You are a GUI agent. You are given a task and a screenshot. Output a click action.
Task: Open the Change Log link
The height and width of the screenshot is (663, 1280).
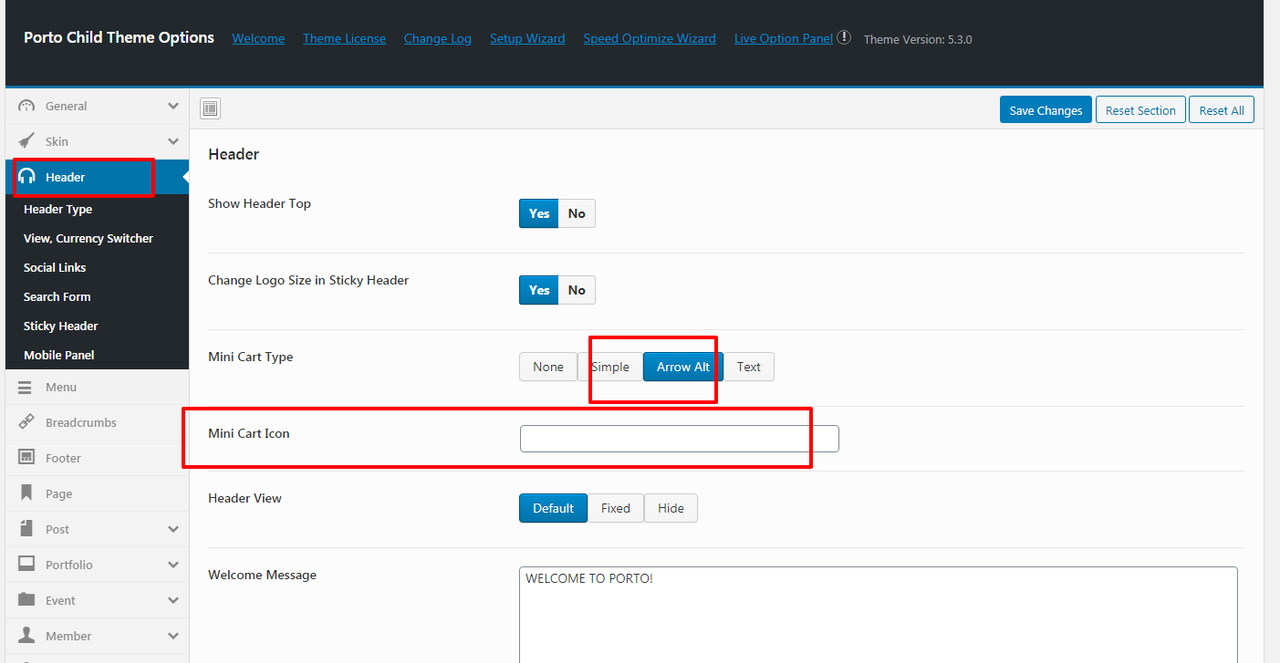437,38
